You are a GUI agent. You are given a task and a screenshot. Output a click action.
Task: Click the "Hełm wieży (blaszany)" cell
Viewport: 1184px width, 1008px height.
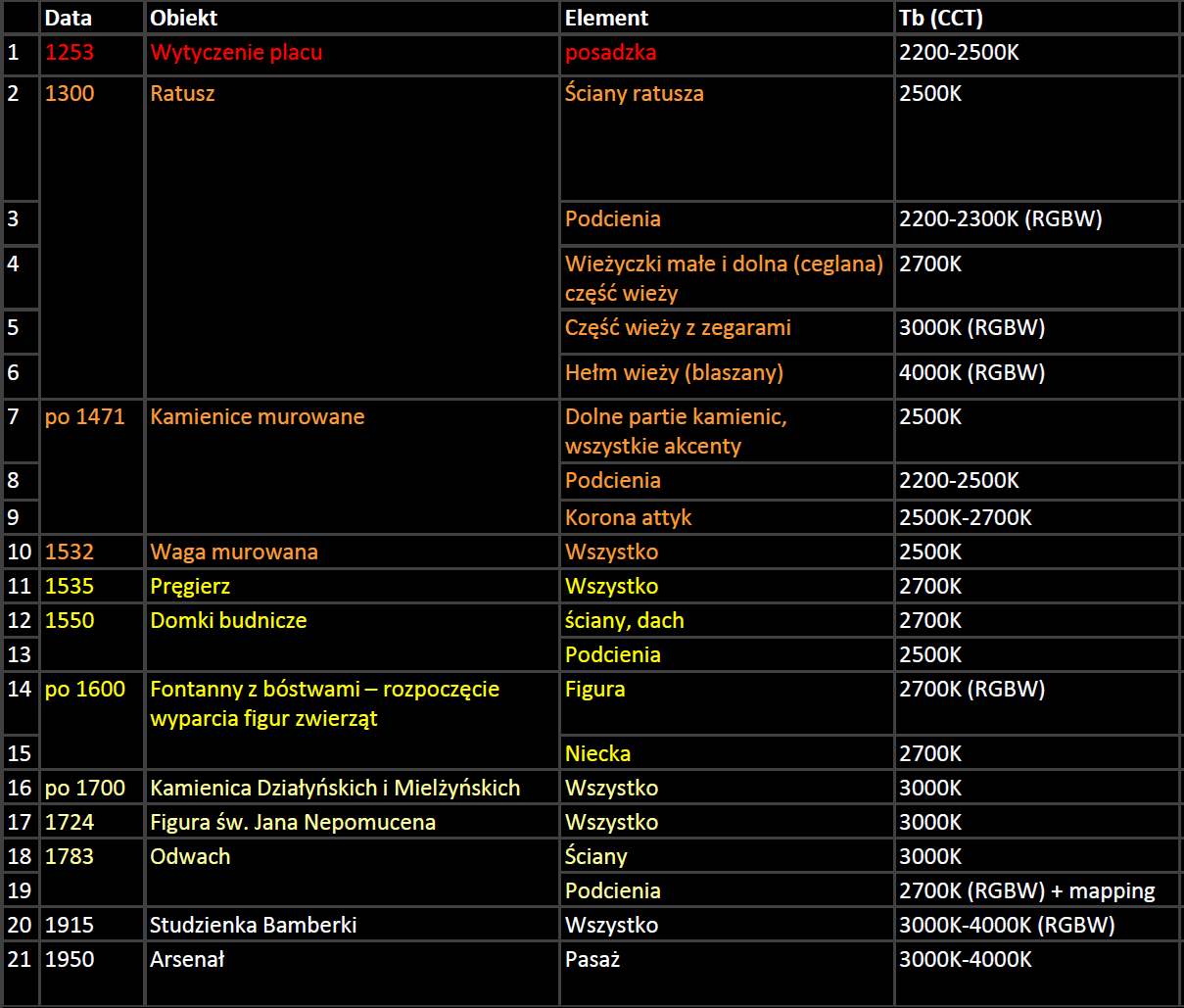[x=674, y=373]
